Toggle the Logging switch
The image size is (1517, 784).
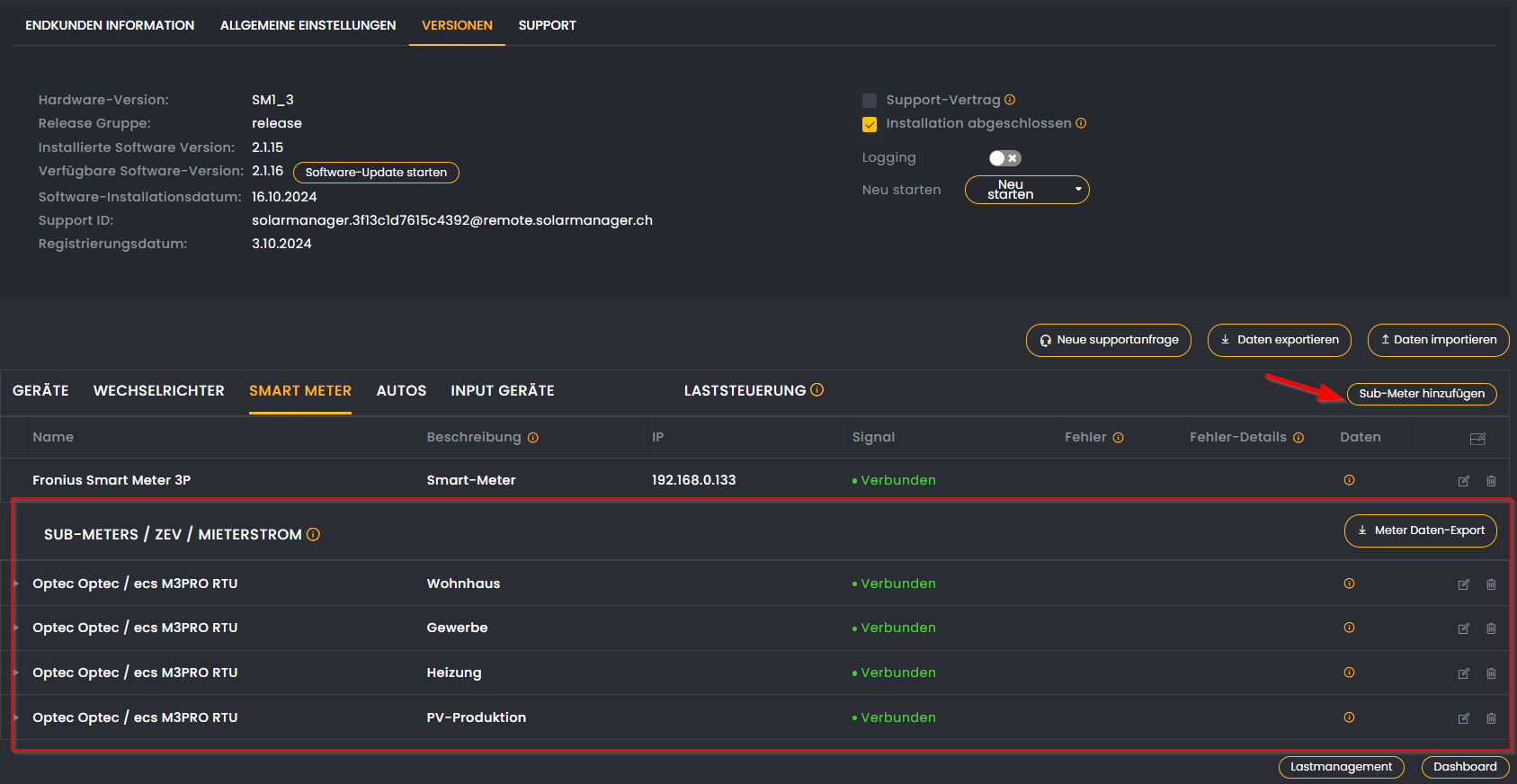coord(1004,158)
